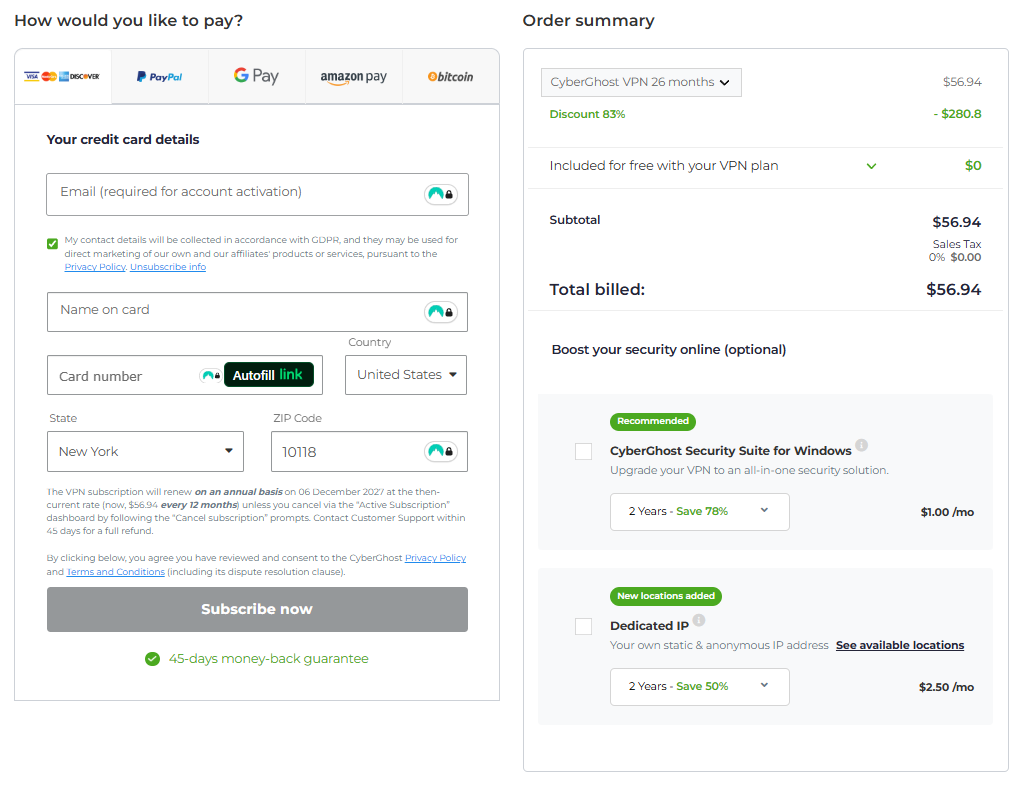Click the ZIP Code field with 10118

coord(369,451)
